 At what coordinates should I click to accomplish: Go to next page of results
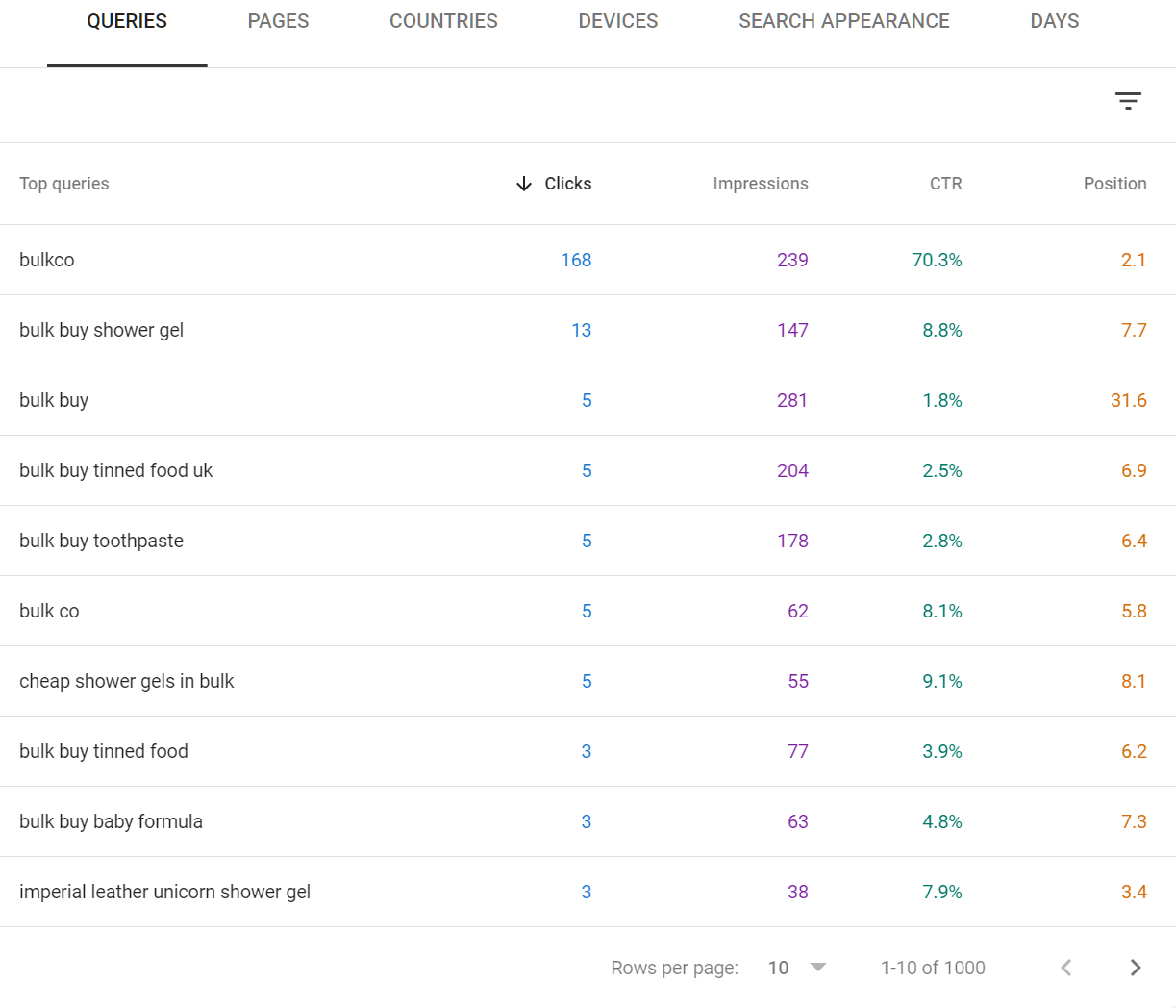[1136, 968]
